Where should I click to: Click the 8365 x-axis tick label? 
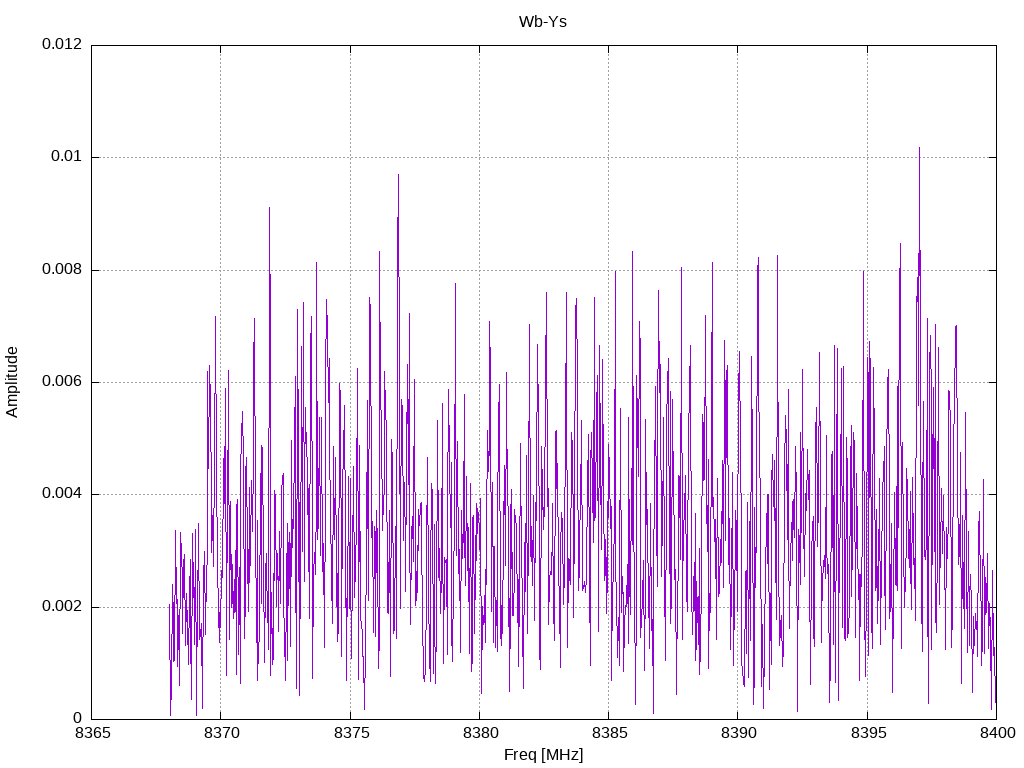click(92, 733)
